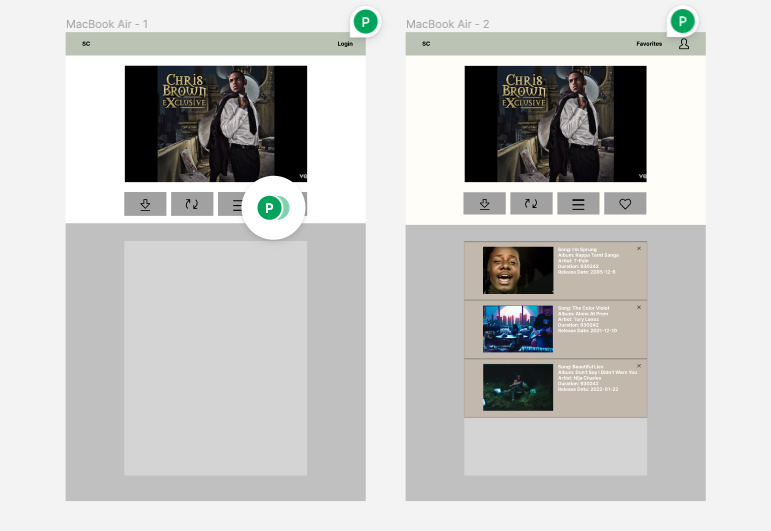This screenshot has width=771, height=531.
Task: Click the text "Release Date: 2022-01-22"
Action: 588,389
